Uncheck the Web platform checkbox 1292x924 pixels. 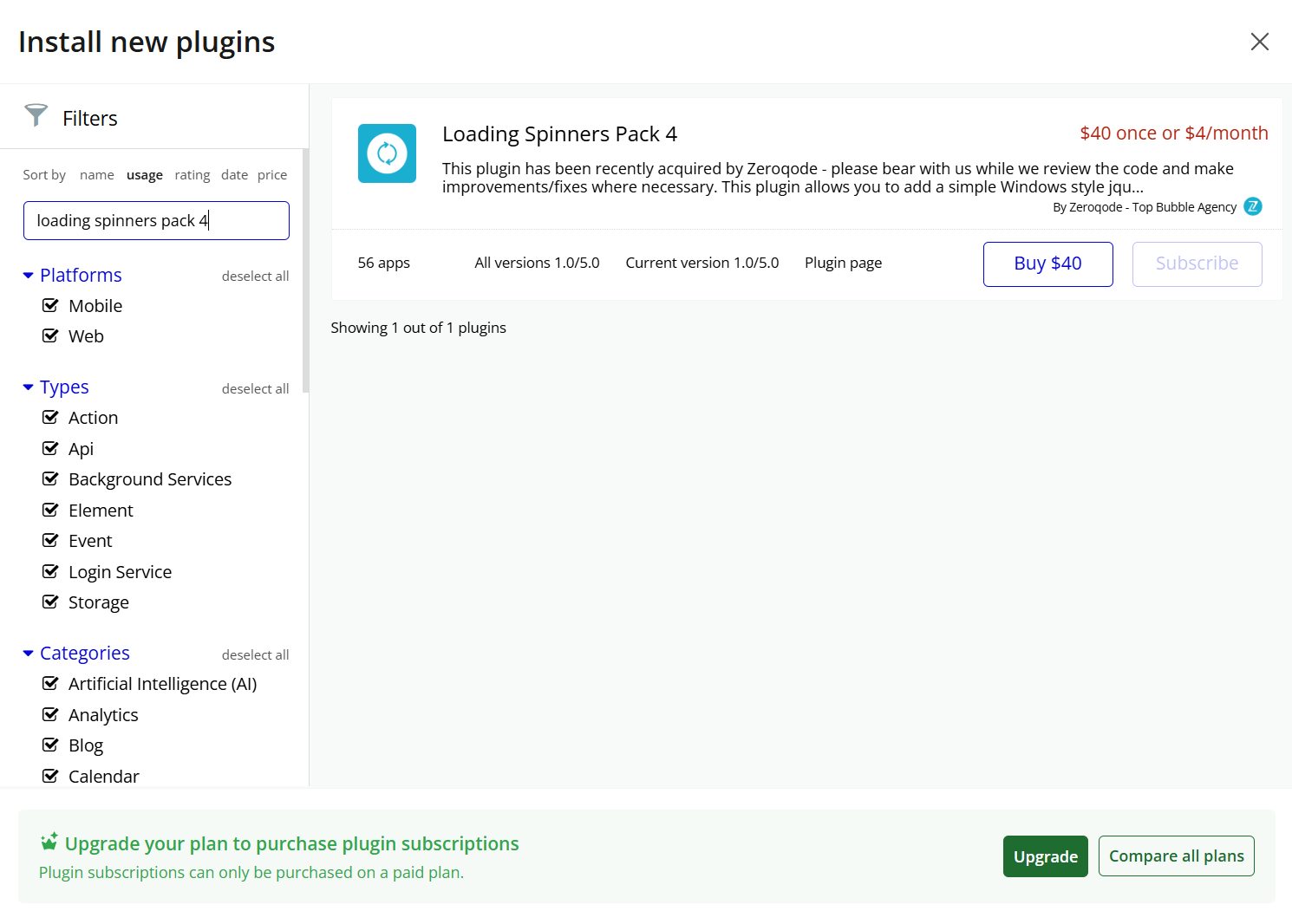(50, 335)
